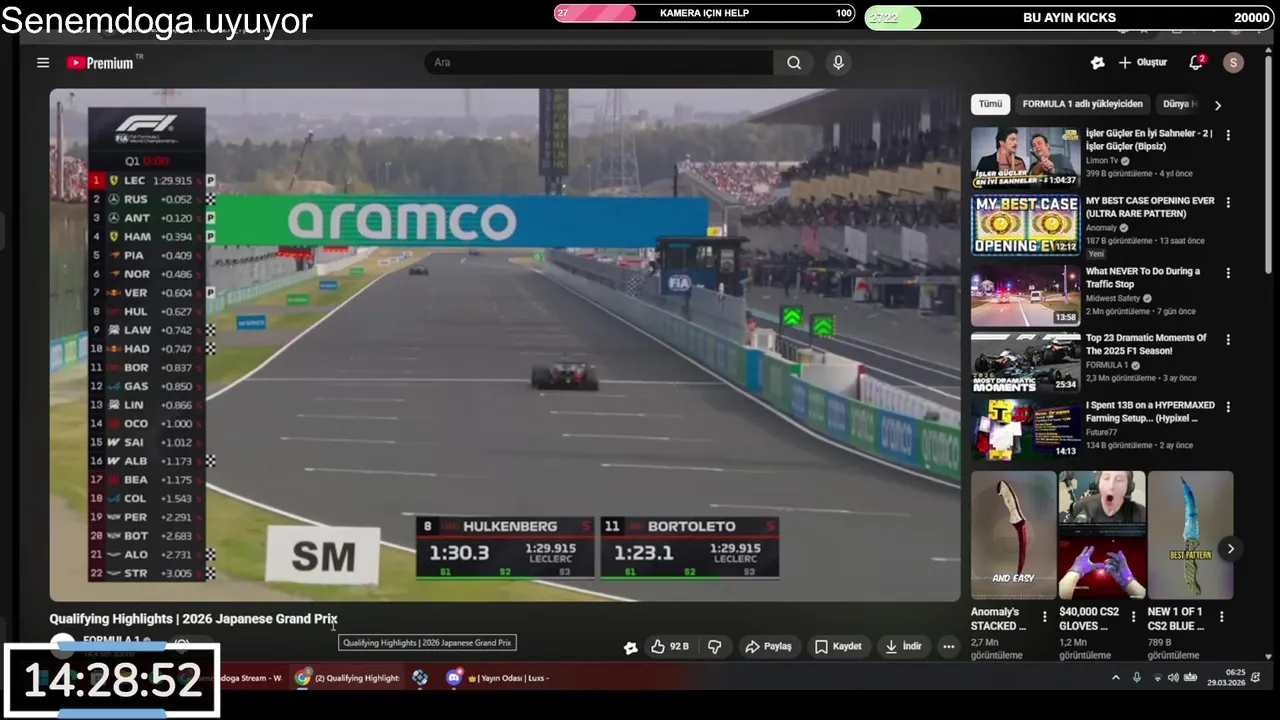Show more filter chips with right chevron

point(1217,104)
